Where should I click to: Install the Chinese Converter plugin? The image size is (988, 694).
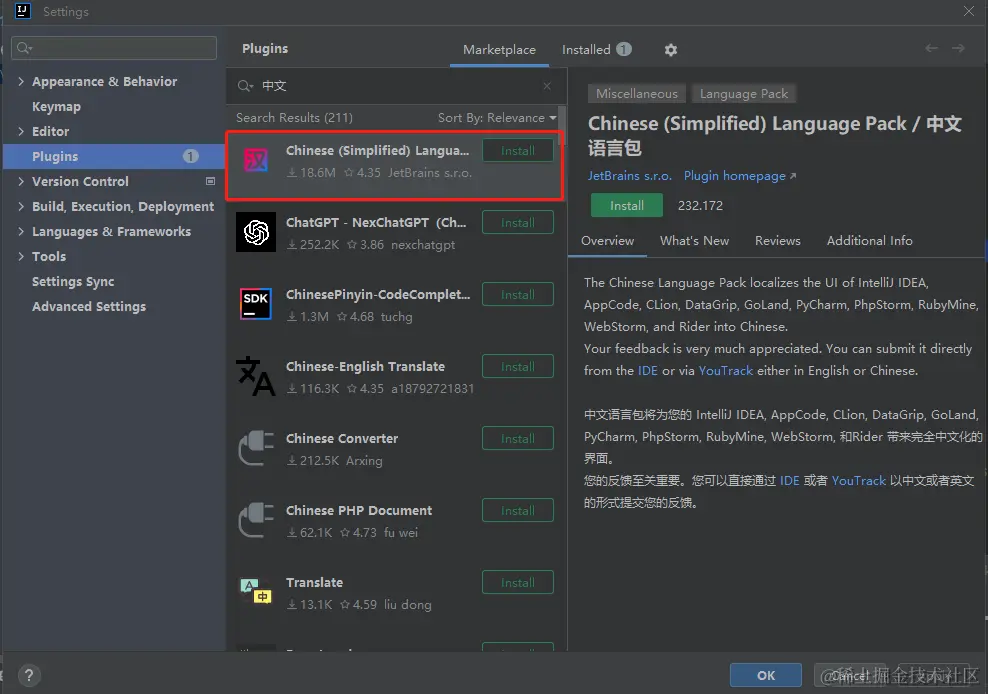coord(518,438)
